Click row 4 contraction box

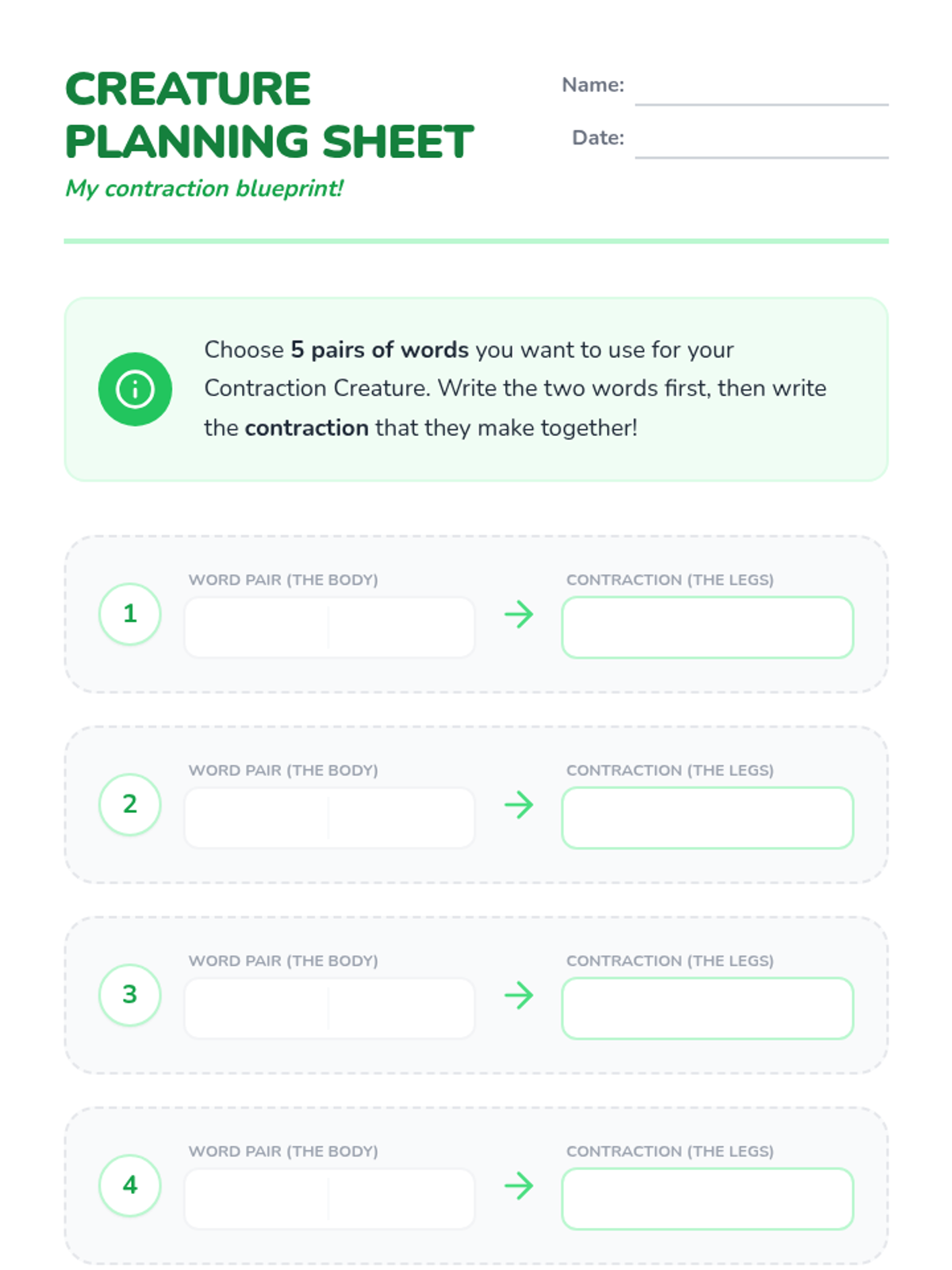(708, 1199)
